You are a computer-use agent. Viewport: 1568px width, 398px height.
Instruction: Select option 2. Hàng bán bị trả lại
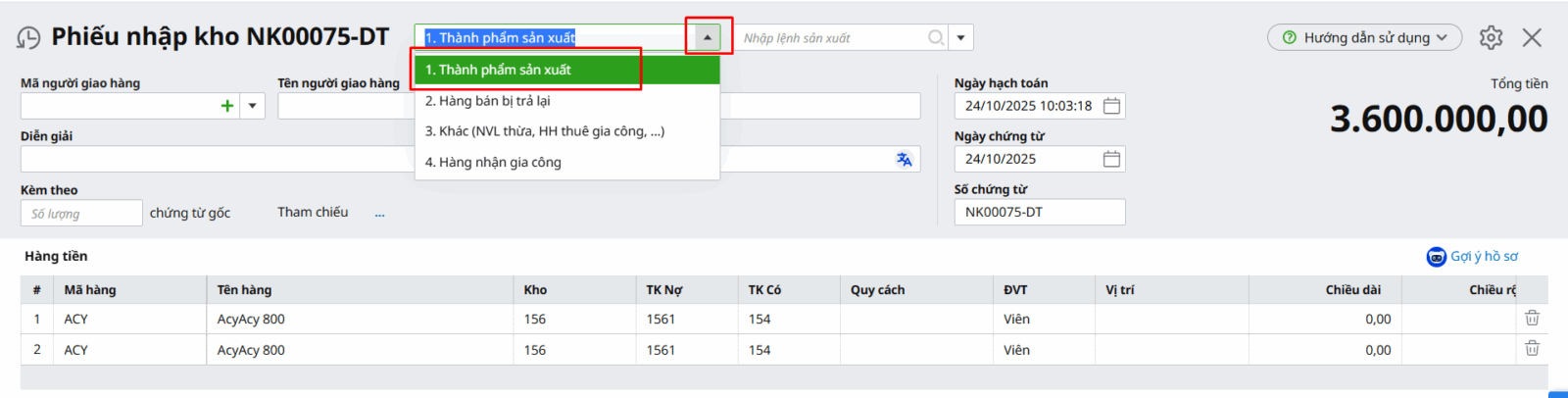click(488, 101)
